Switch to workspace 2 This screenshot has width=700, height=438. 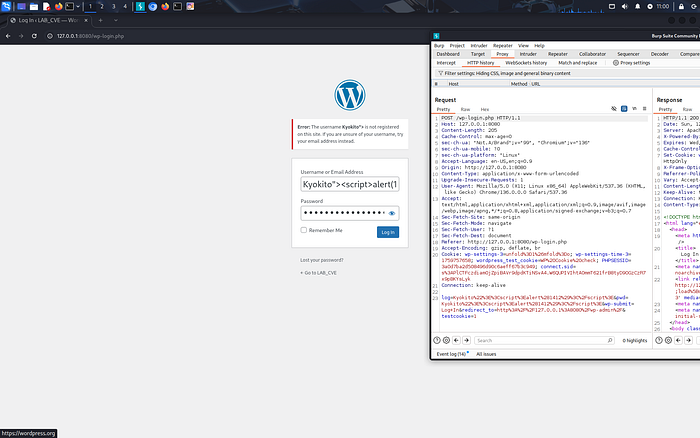coord(102,6)
